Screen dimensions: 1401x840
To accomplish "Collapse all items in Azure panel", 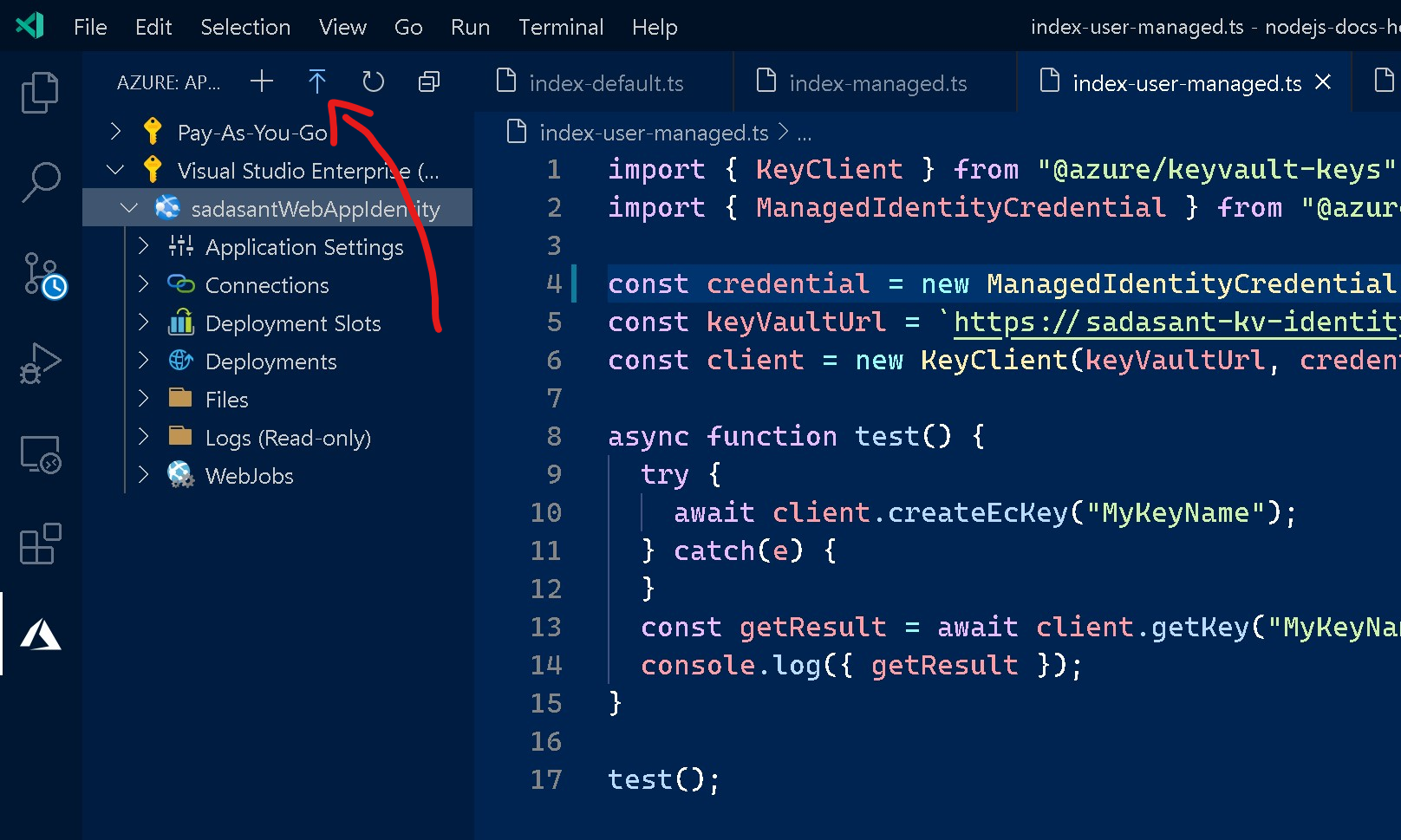I will [x=429, y=81].
